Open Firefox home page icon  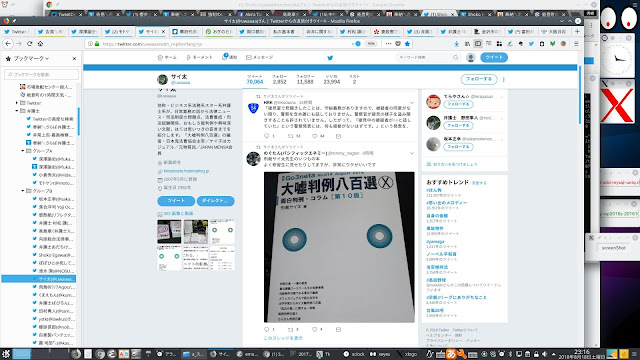pyautogui.click(x=40, y=44)
